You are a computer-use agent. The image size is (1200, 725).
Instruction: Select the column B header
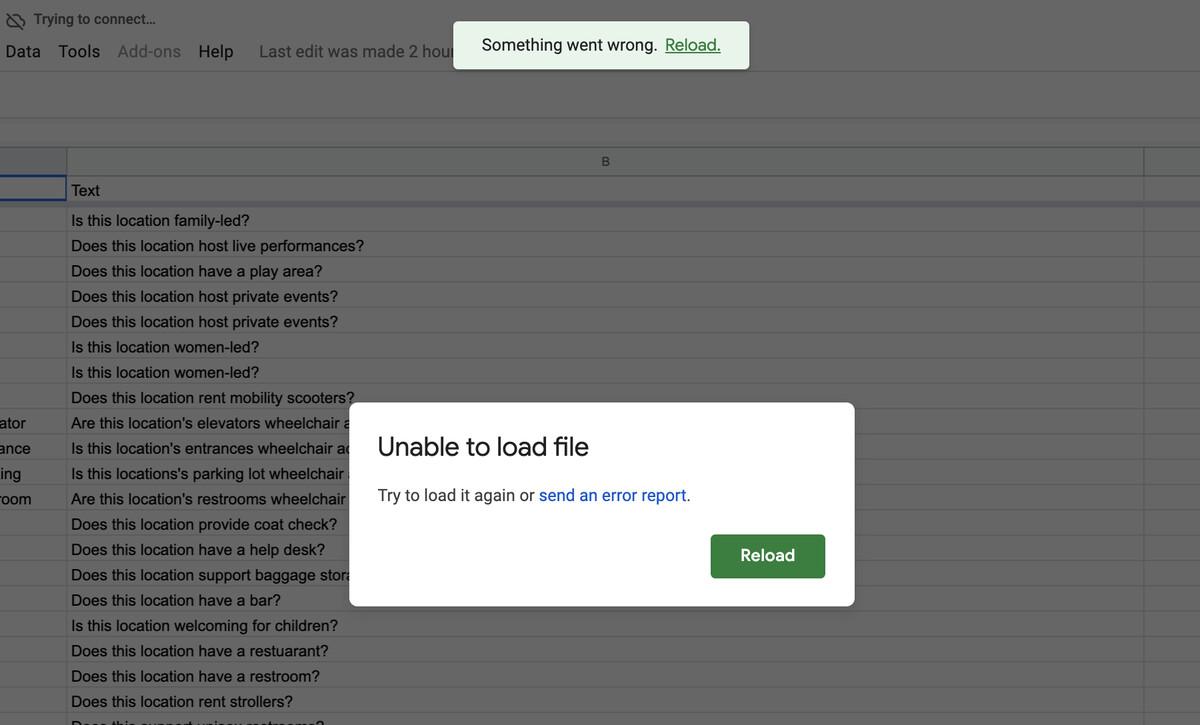coord(605,161)
